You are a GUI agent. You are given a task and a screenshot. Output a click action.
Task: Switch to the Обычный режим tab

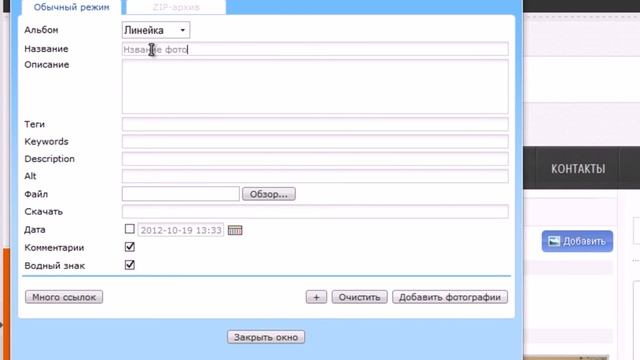[x=71, y=7]
